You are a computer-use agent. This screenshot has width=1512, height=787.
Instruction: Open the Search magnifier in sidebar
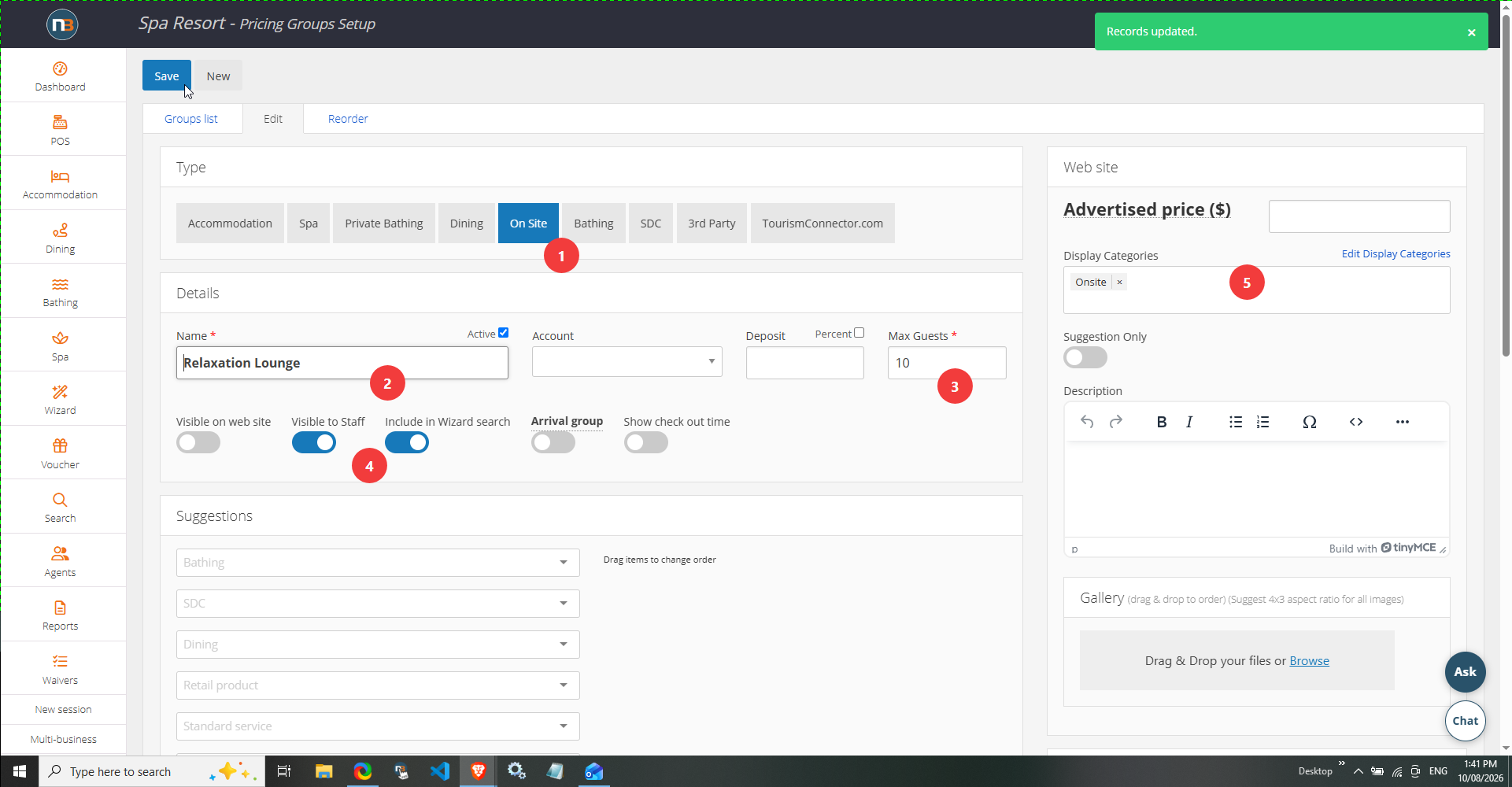click(x=60, y=500)
